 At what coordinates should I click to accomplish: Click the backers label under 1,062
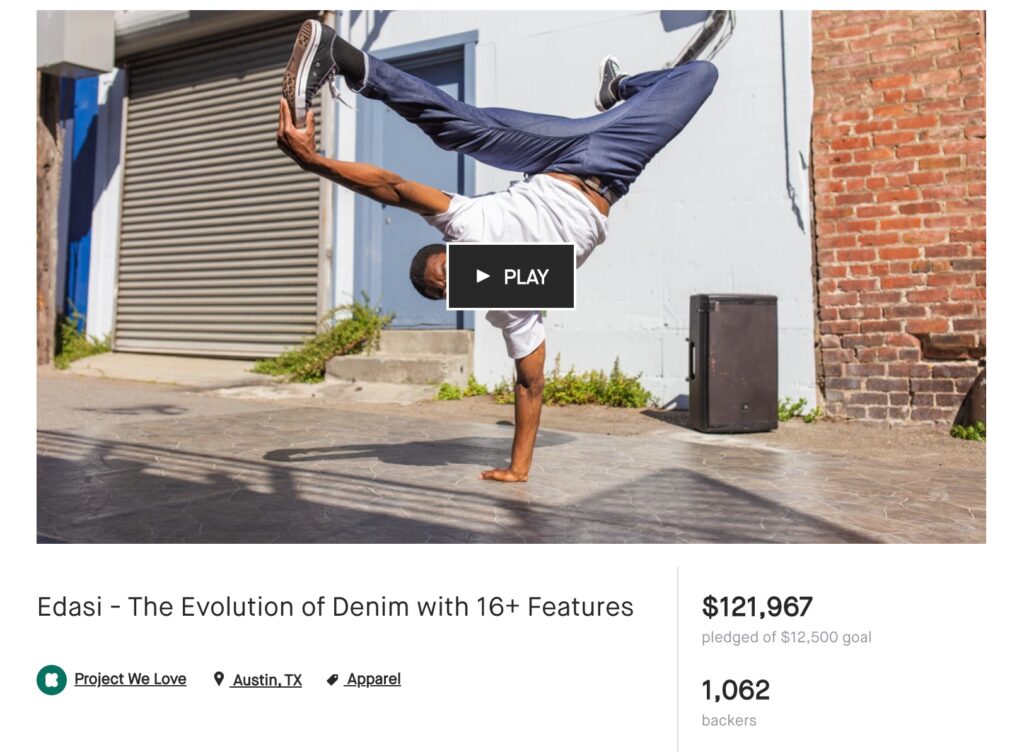tap(729, 720)
